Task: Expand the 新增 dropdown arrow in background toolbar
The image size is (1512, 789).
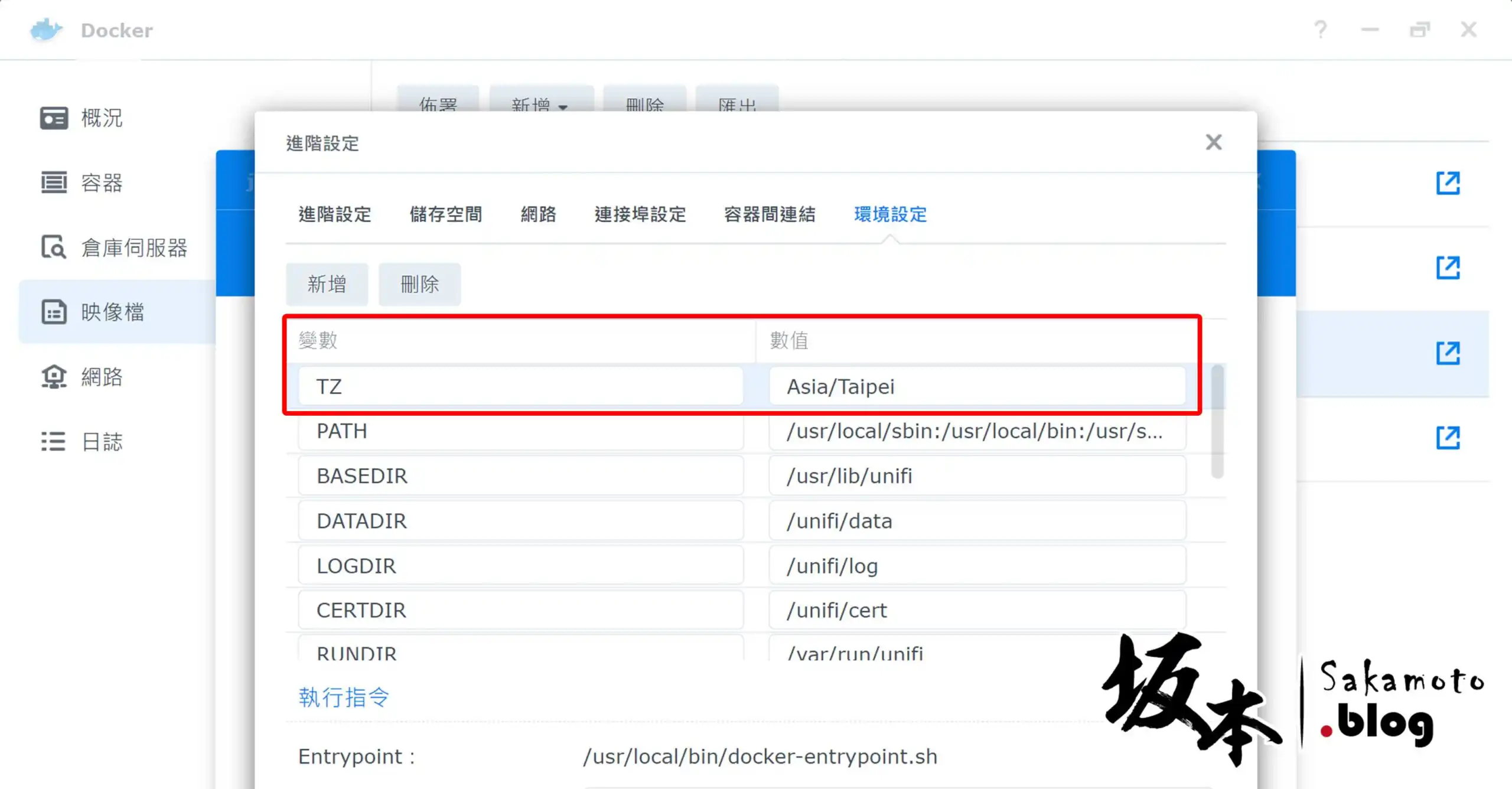Action: click(x=563, y=107)
